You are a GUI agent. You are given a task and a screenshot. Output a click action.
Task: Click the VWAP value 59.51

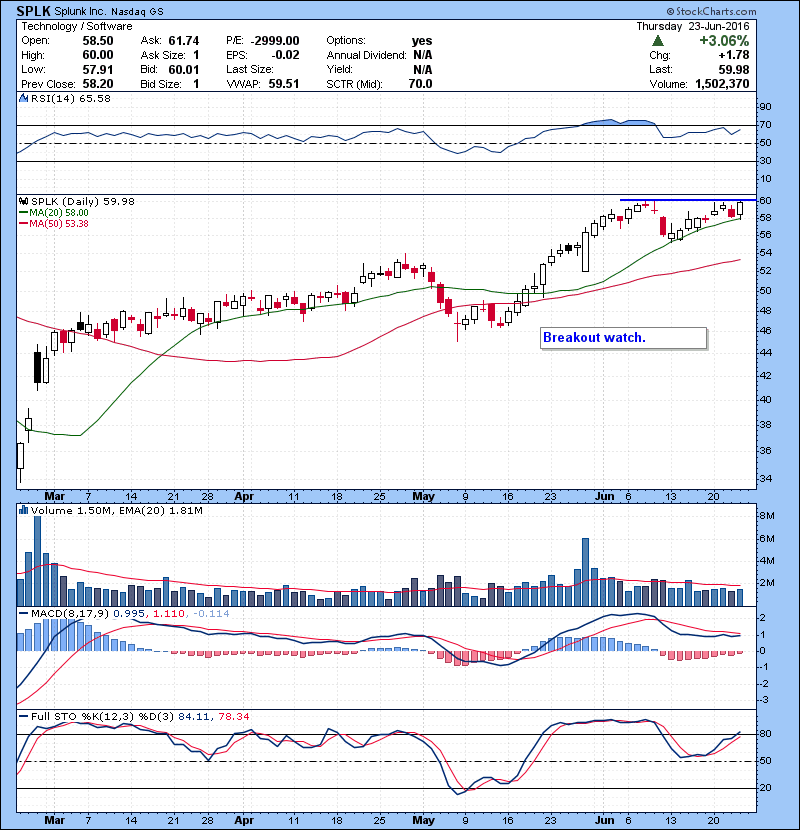[x=284, y=84]
